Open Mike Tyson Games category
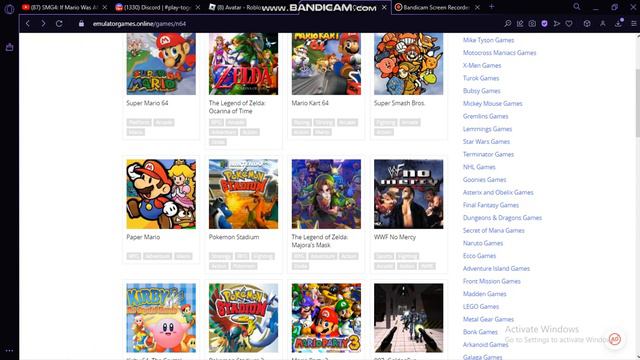 click(488, 40)
